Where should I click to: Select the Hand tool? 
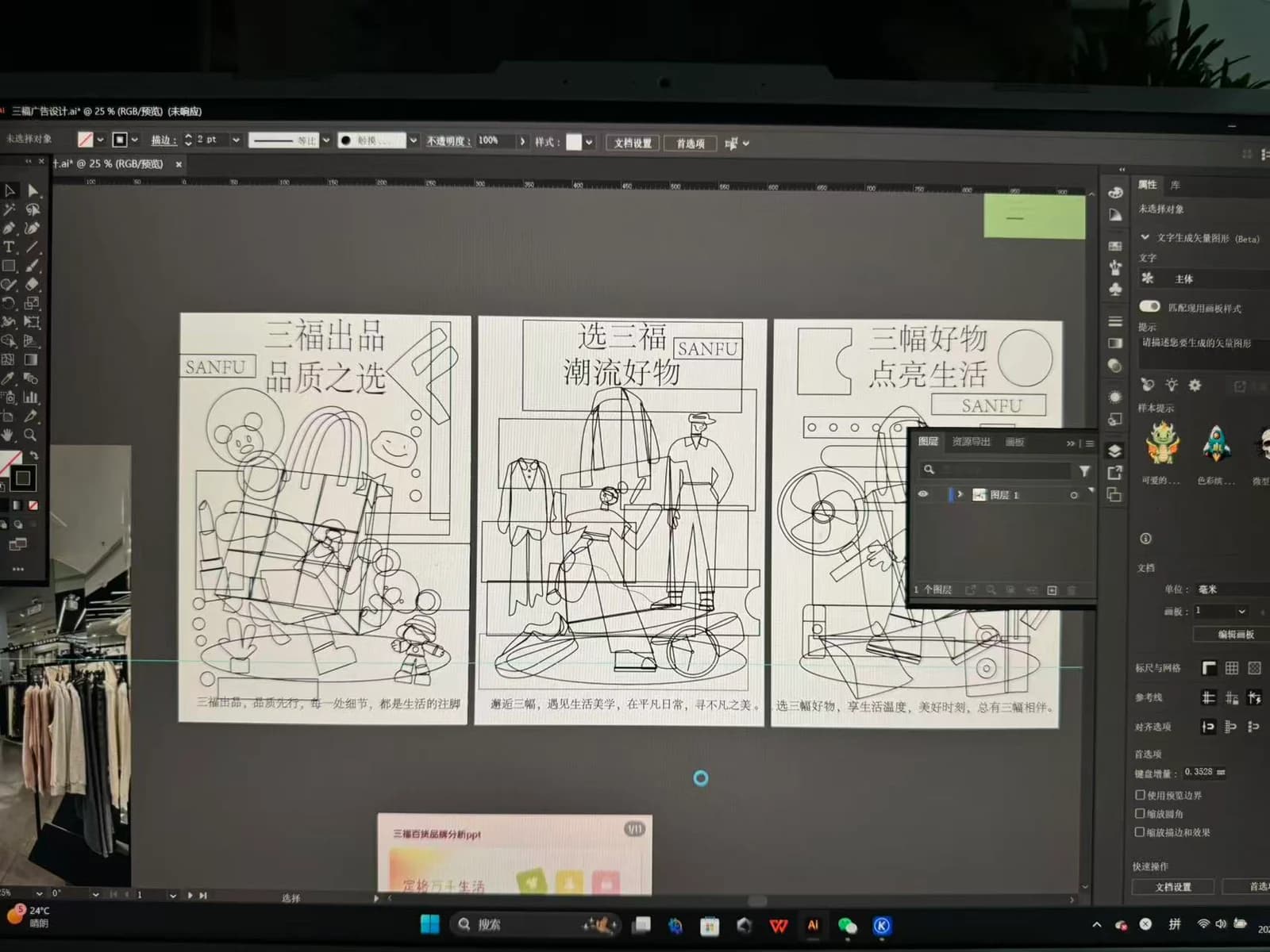8,435
